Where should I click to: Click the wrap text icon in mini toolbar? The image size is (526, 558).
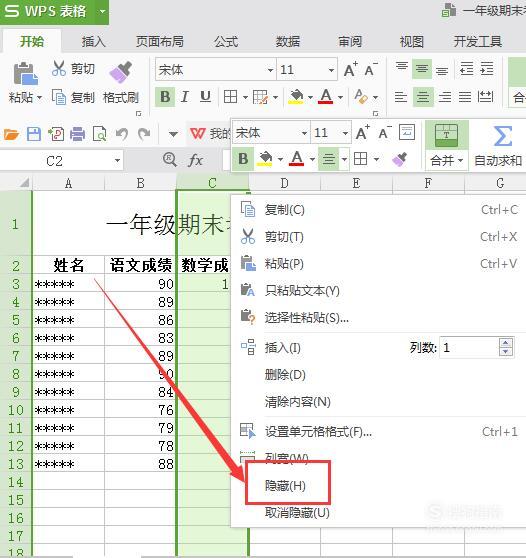pyautogui.click(x=407, y=132)
